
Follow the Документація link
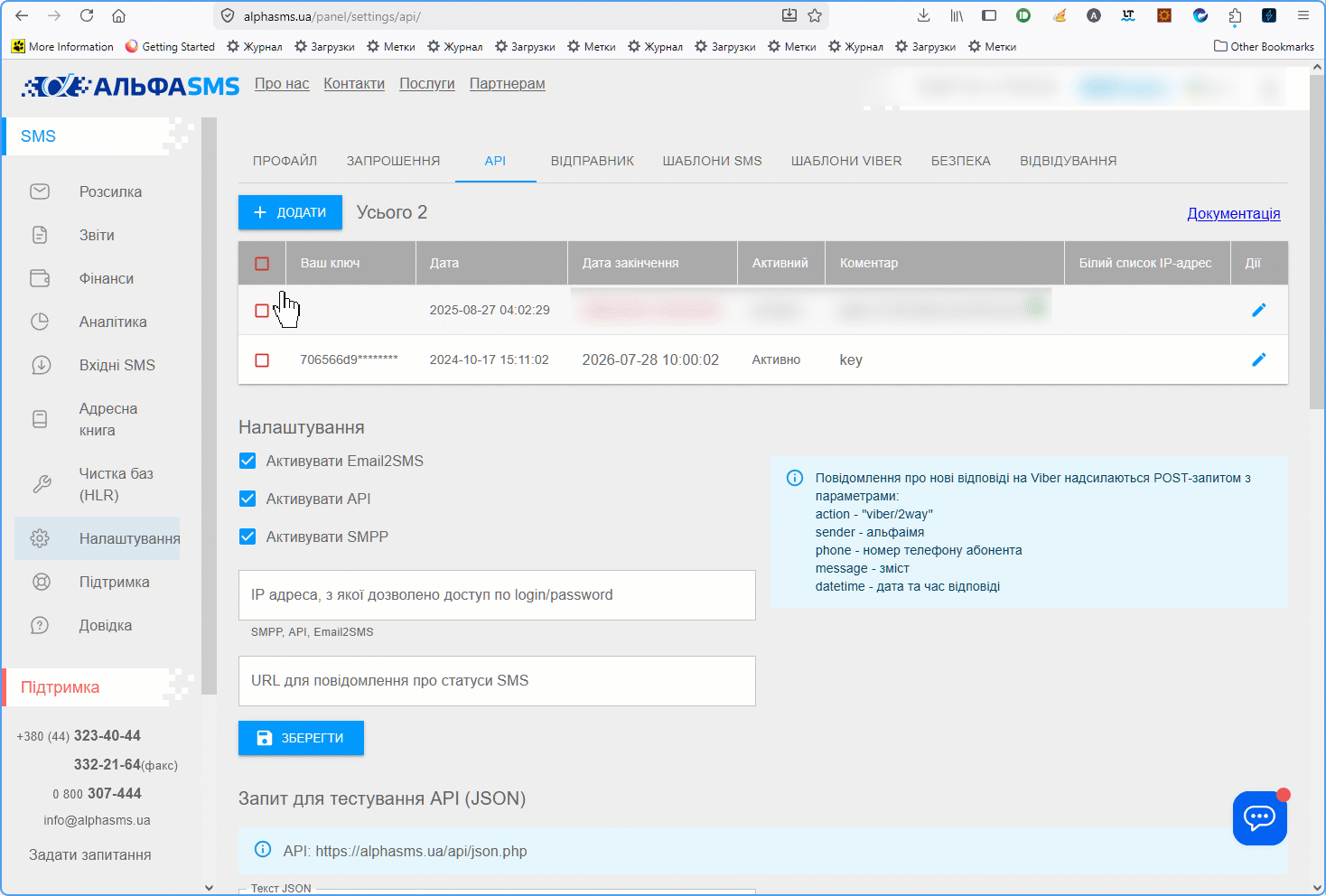[x=1234, y=214]
